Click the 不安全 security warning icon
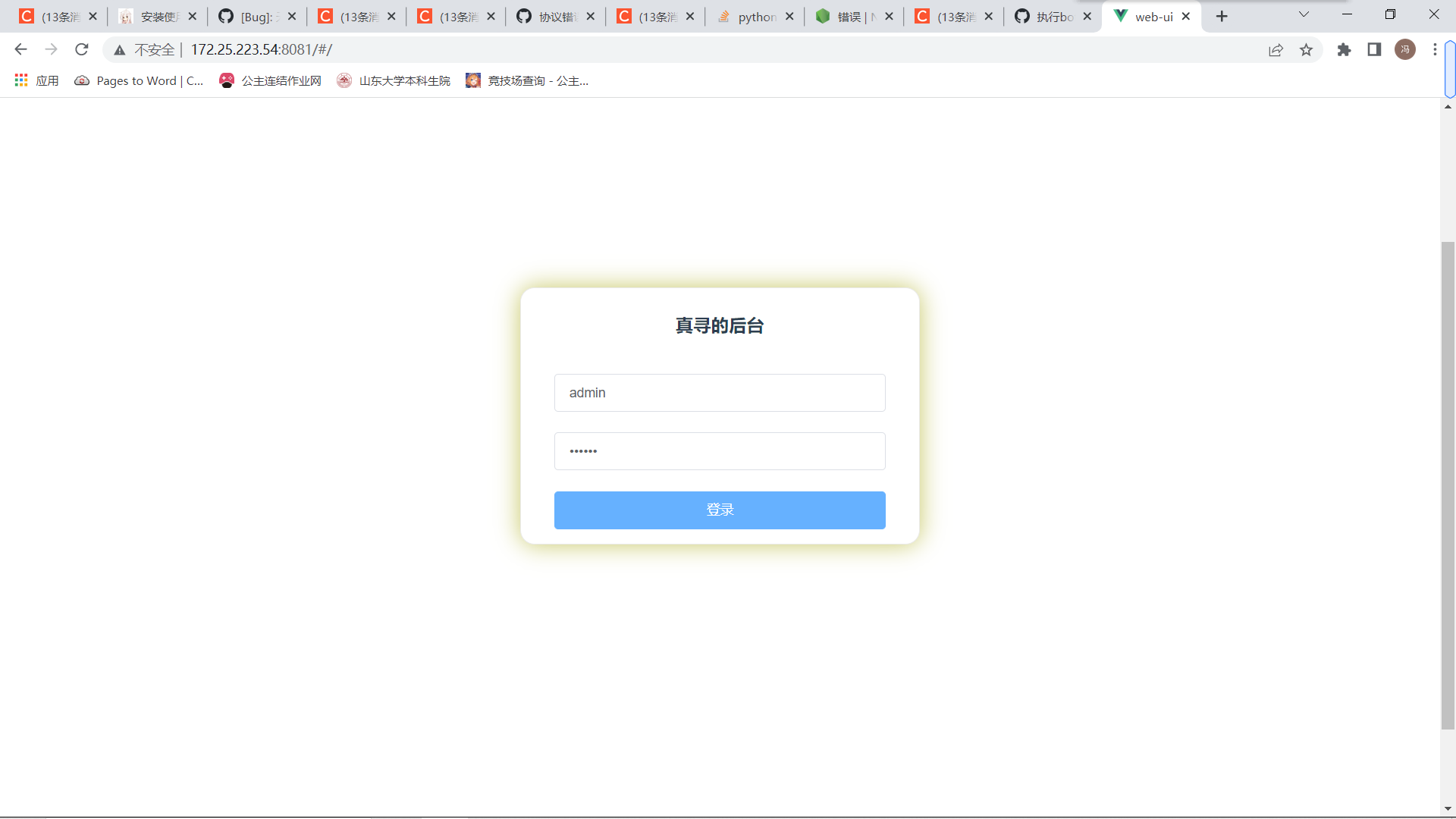Viewport: 1456px width, 819px height. pyautogui.click(x=120, y=49)
